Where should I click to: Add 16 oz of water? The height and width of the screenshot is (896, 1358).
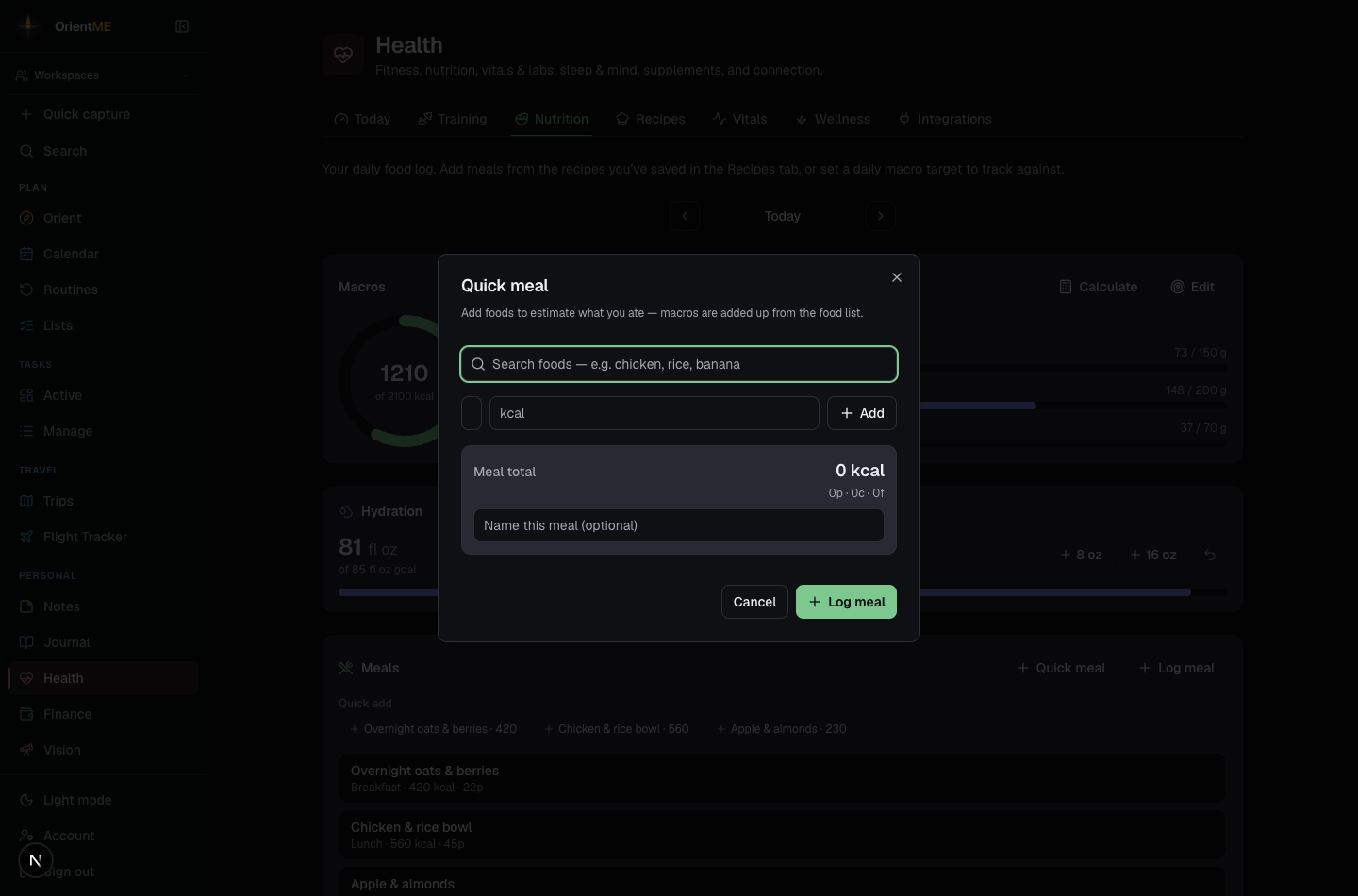(x=1153, y=555)
